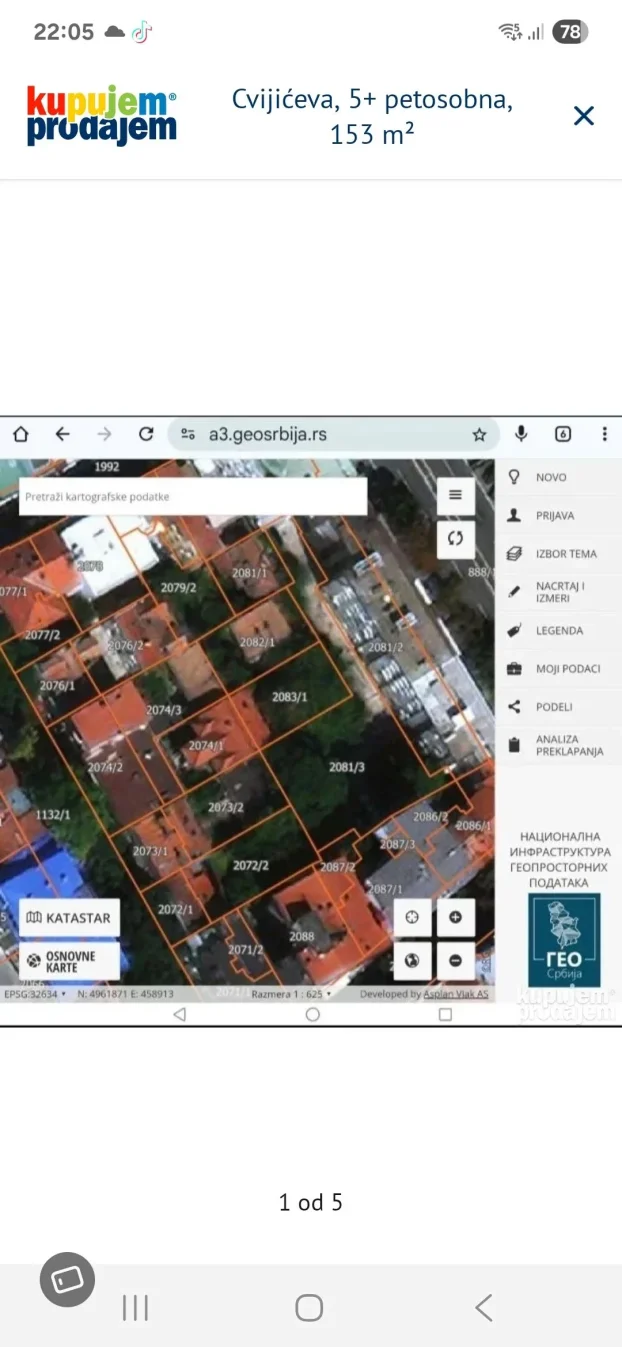The width and height of the screenshot is (622, 1347).
Task: Click the locate-me crosshair icon
Action: (x=411, y=917)
